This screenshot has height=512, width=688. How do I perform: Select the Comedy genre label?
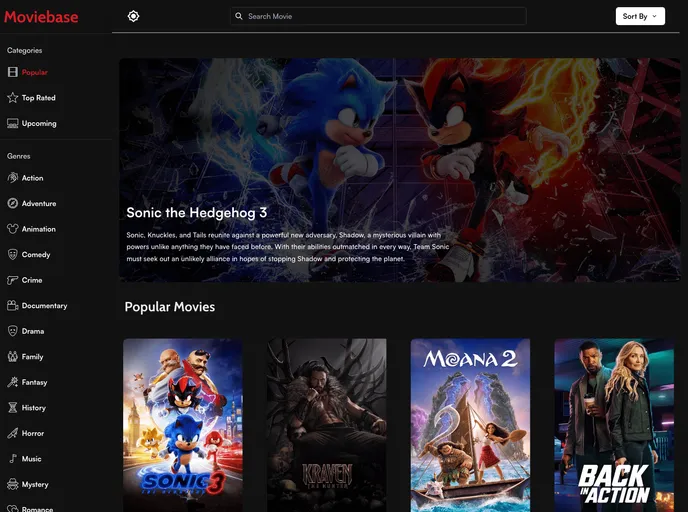(36, 254)
